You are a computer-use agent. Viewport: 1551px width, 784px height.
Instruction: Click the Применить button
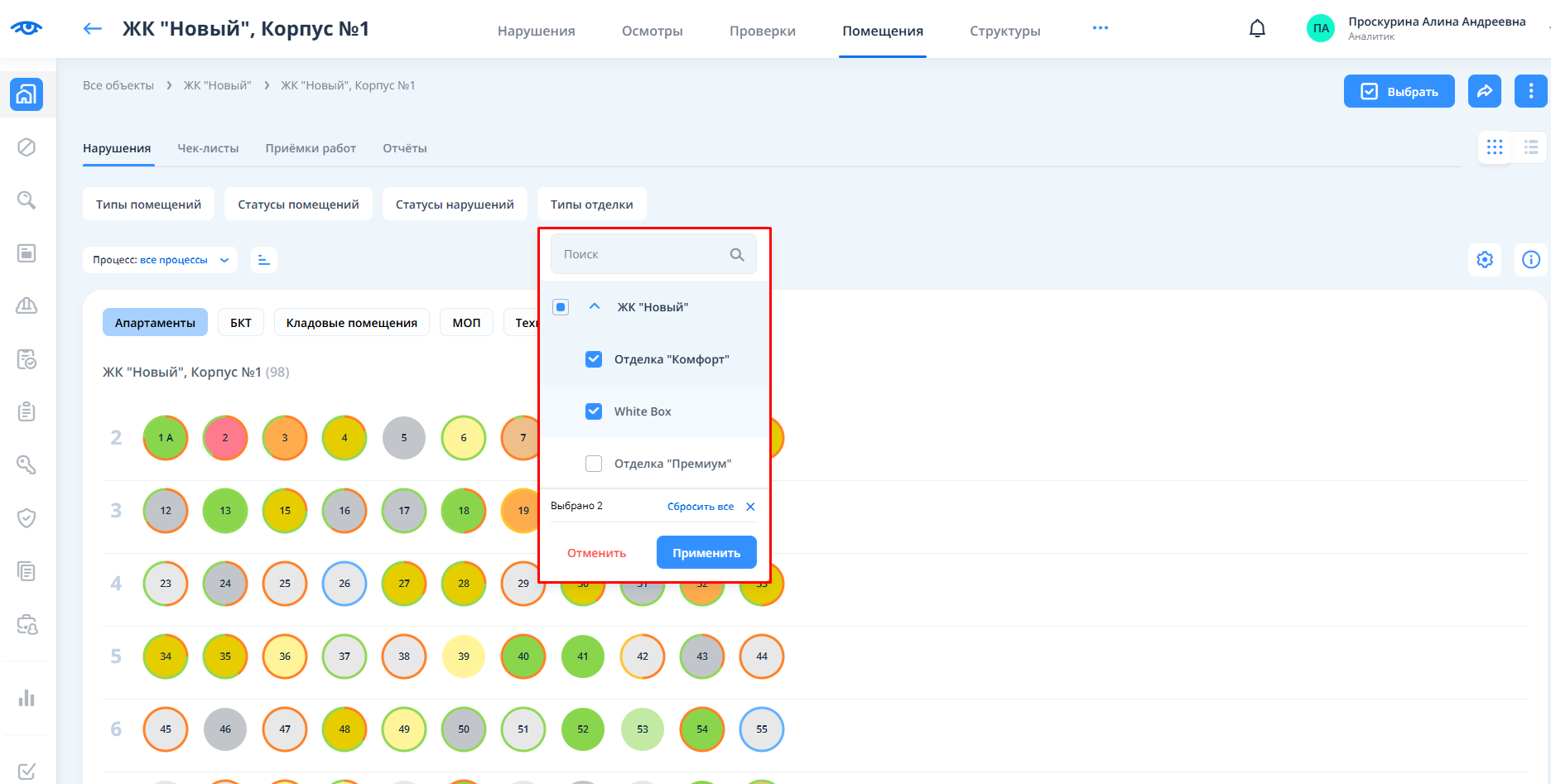point(706,553)
